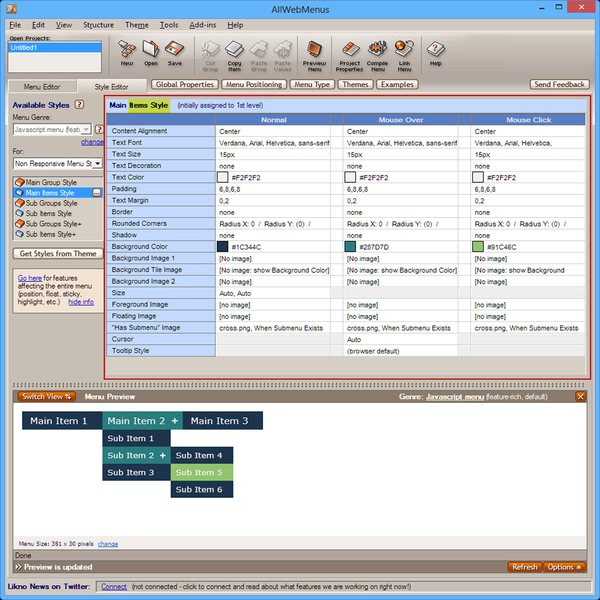This screenshot has height=600, width=600.
Task: Click the help icon beside Menu Genre dropdown
Action: click(99, 129)
